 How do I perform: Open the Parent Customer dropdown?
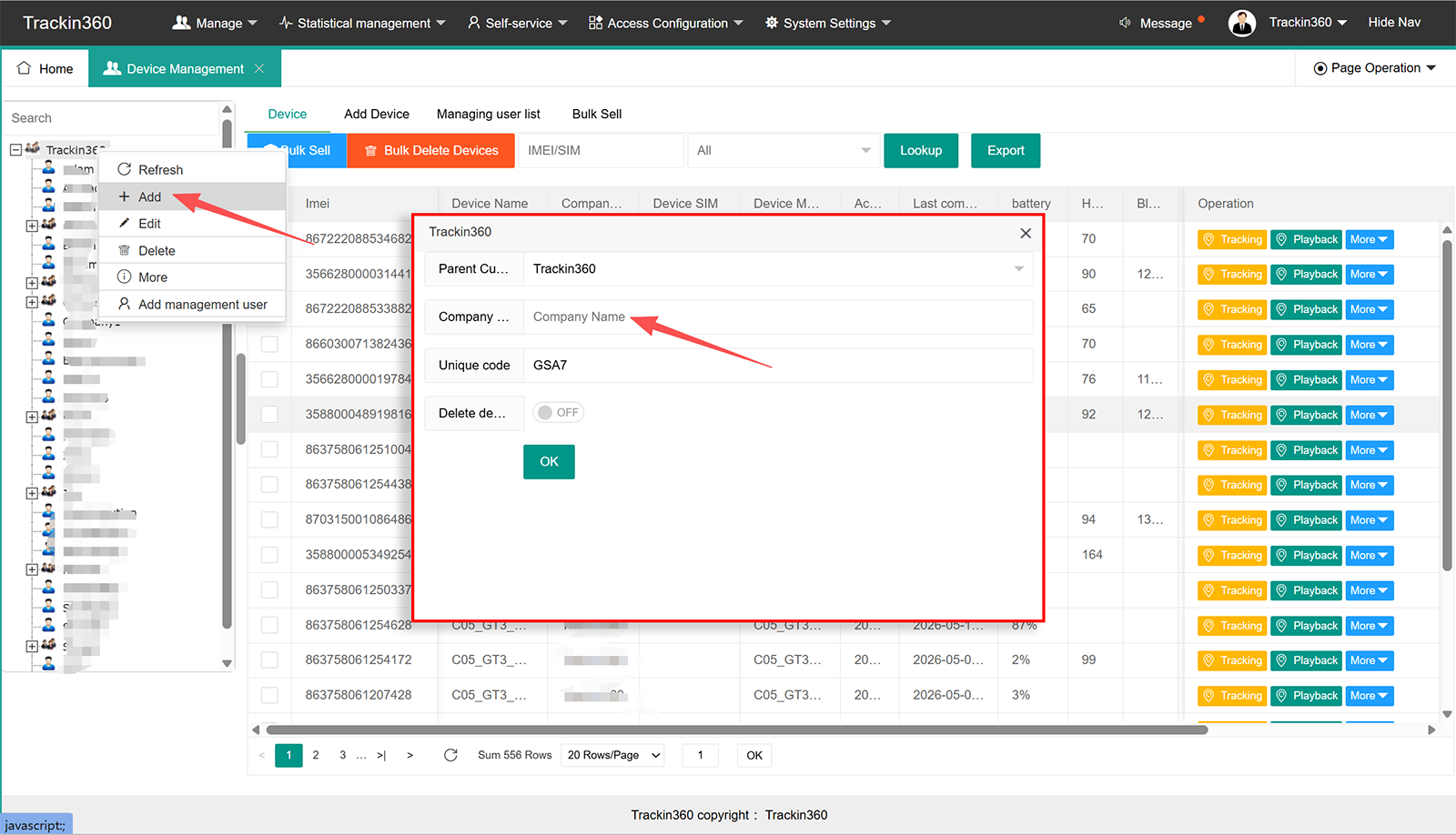(x=778, y=268)
